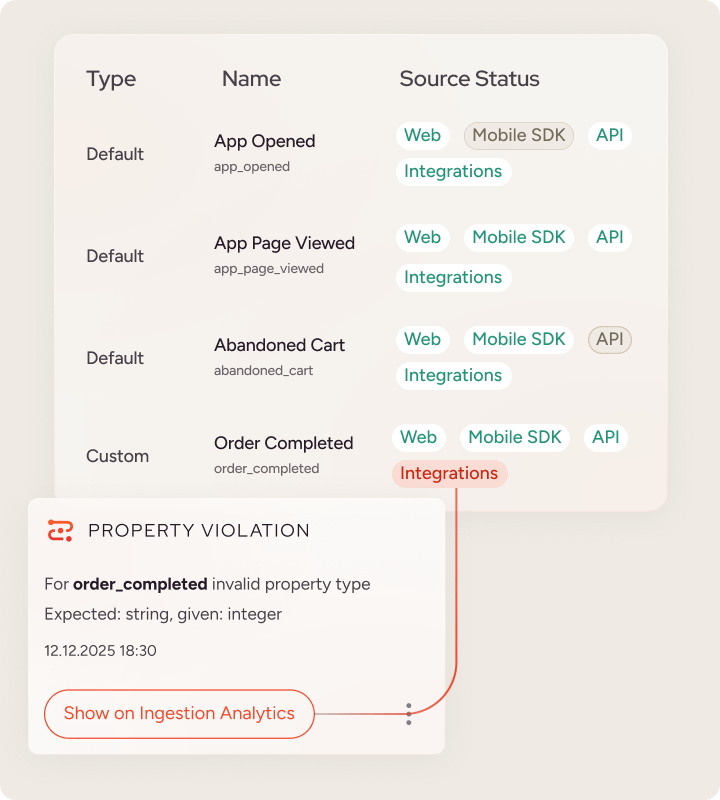The image size is (720, 800).
Task: Click the greyed API tag for Abandoned Cart
Action: (609, 339)
